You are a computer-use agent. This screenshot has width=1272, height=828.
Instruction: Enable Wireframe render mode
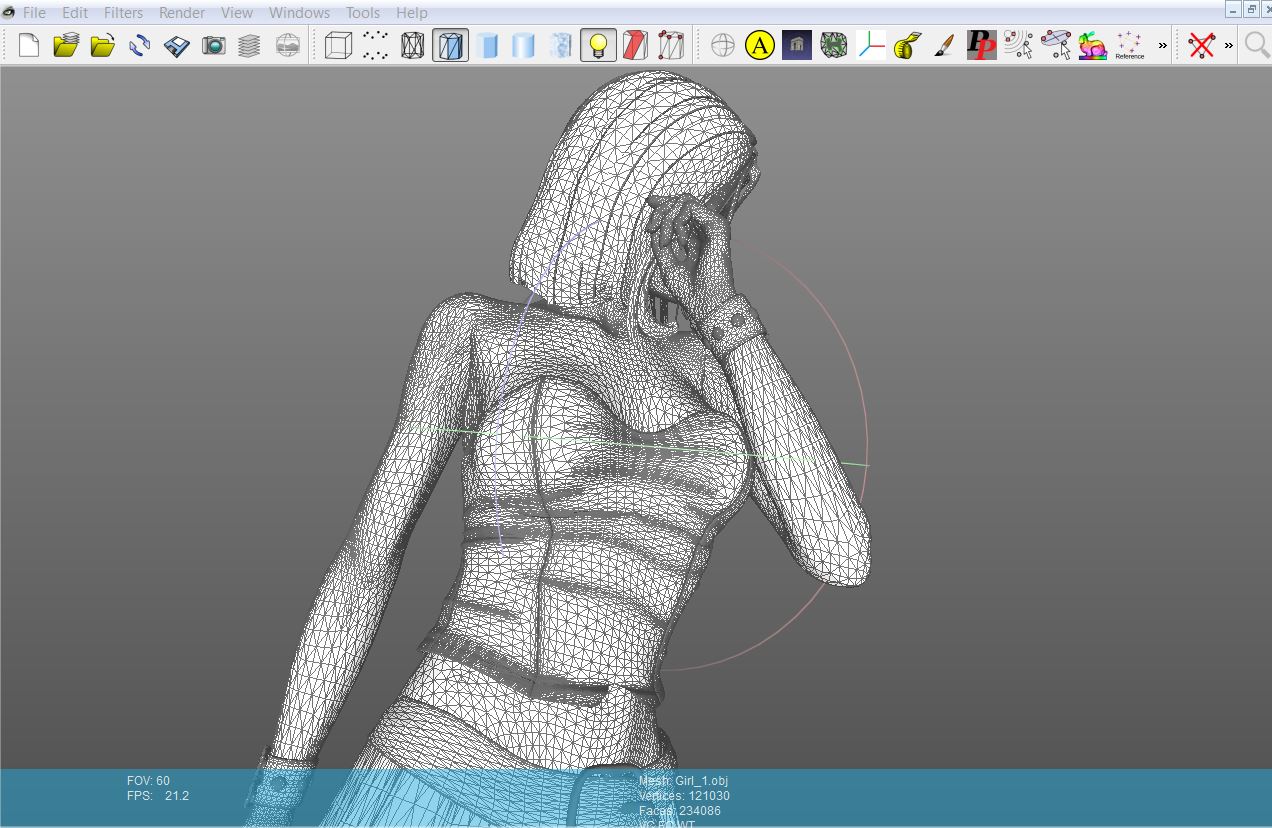413,45
